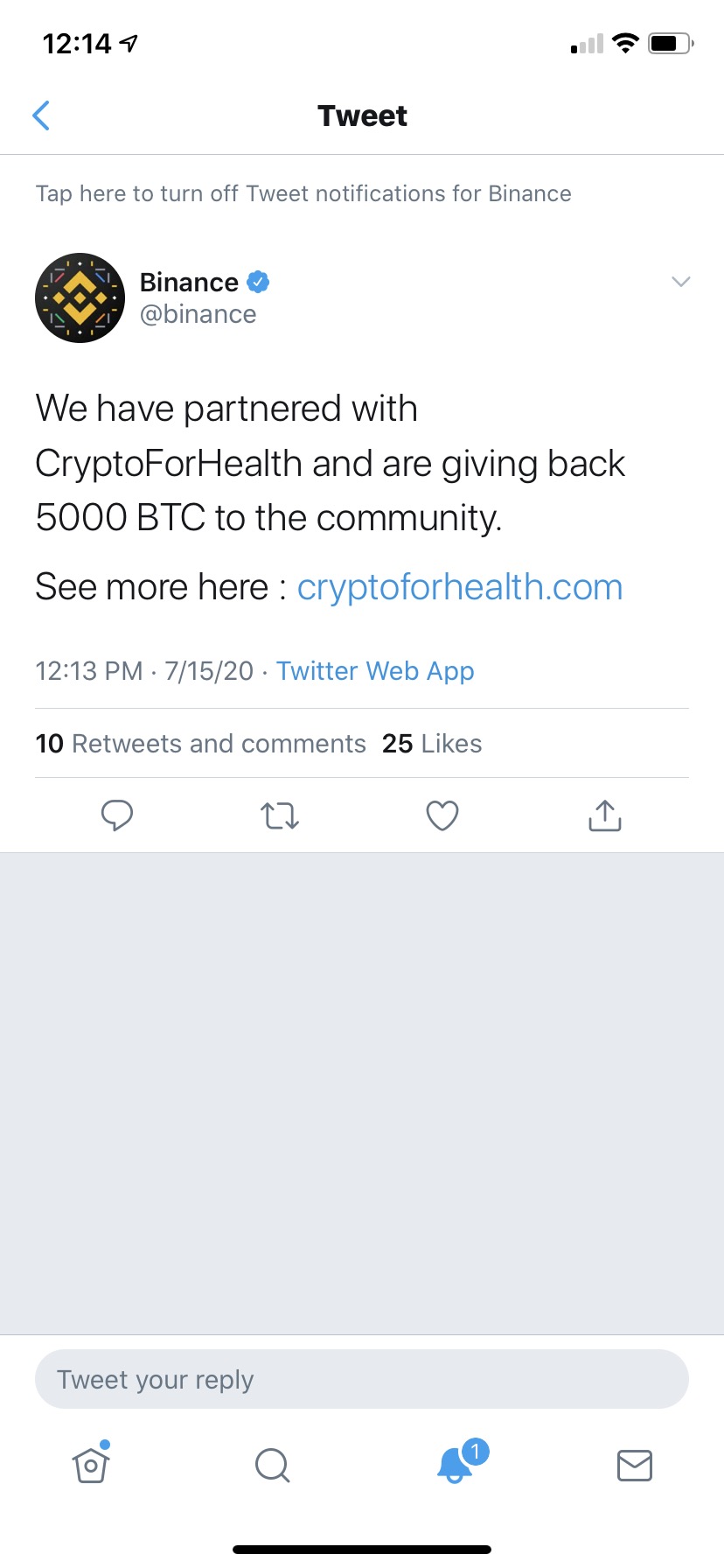The height and width of the screenshot is (1568, 724).
Task: Open Direct Messages via envelope icon
Action: (634, 1465)
